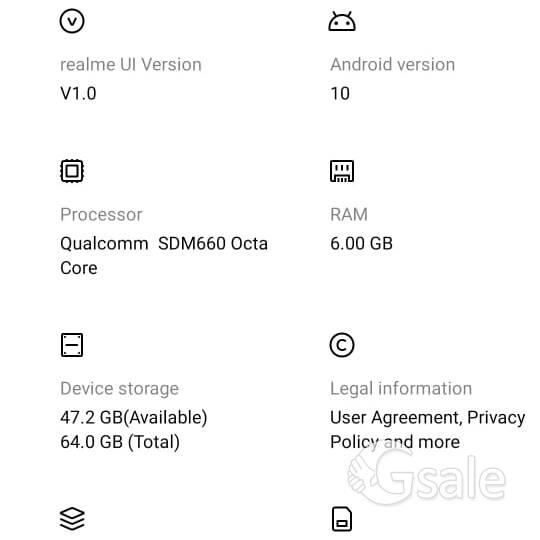Tap the Device storage drive icon
This screenshot has height=540, width=540.
(x=72, y=345)
